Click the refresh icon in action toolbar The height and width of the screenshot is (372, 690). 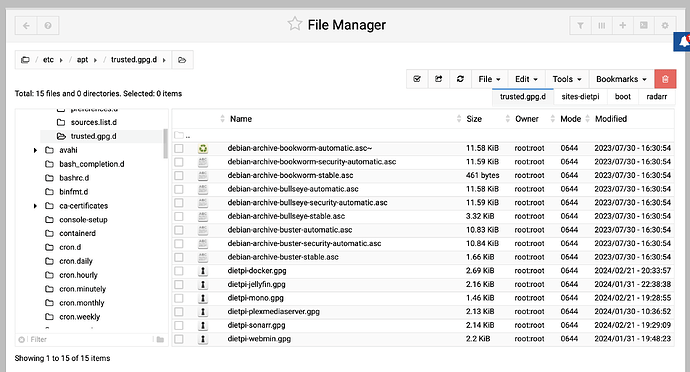tap(460, 79)
